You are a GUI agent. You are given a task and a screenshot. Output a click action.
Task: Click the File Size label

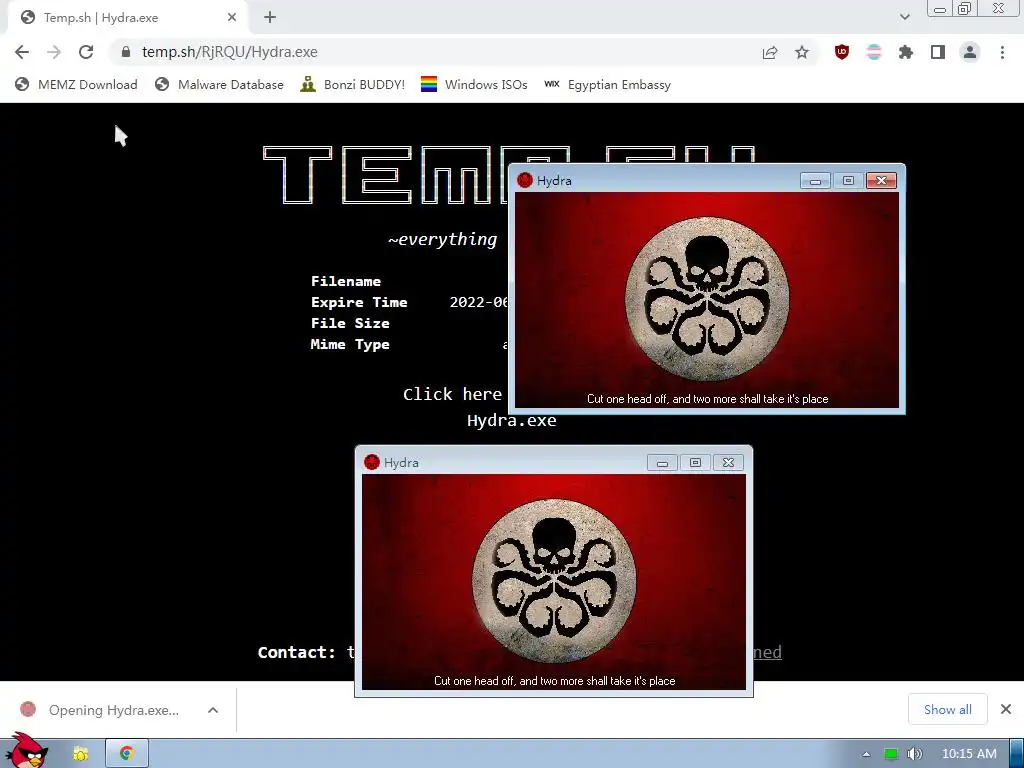[x=350, y=323]
